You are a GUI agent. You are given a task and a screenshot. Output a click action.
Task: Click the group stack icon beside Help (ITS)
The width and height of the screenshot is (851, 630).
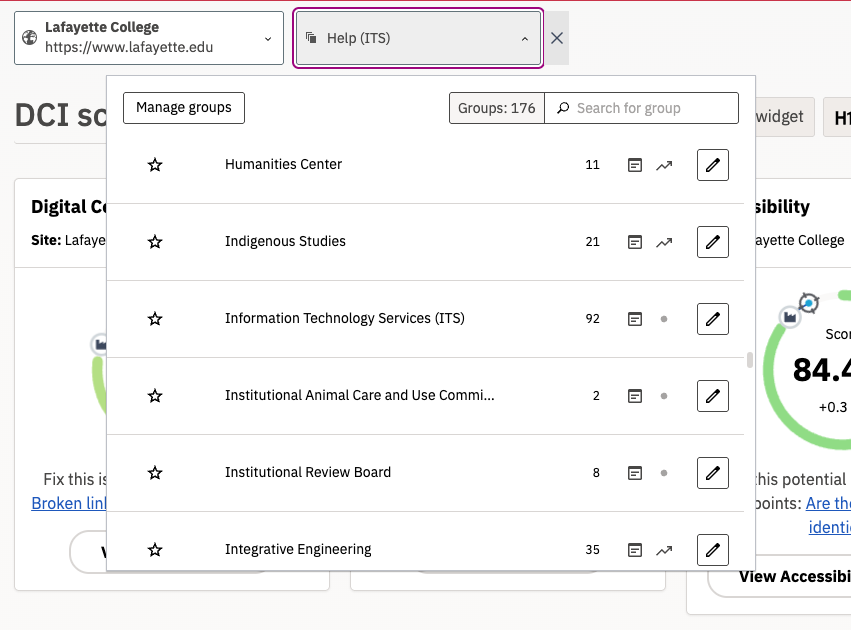(311, 37)
